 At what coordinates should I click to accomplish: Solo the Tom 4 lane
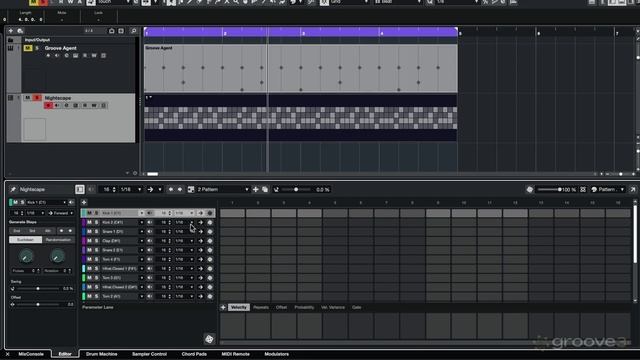point(97,259)
